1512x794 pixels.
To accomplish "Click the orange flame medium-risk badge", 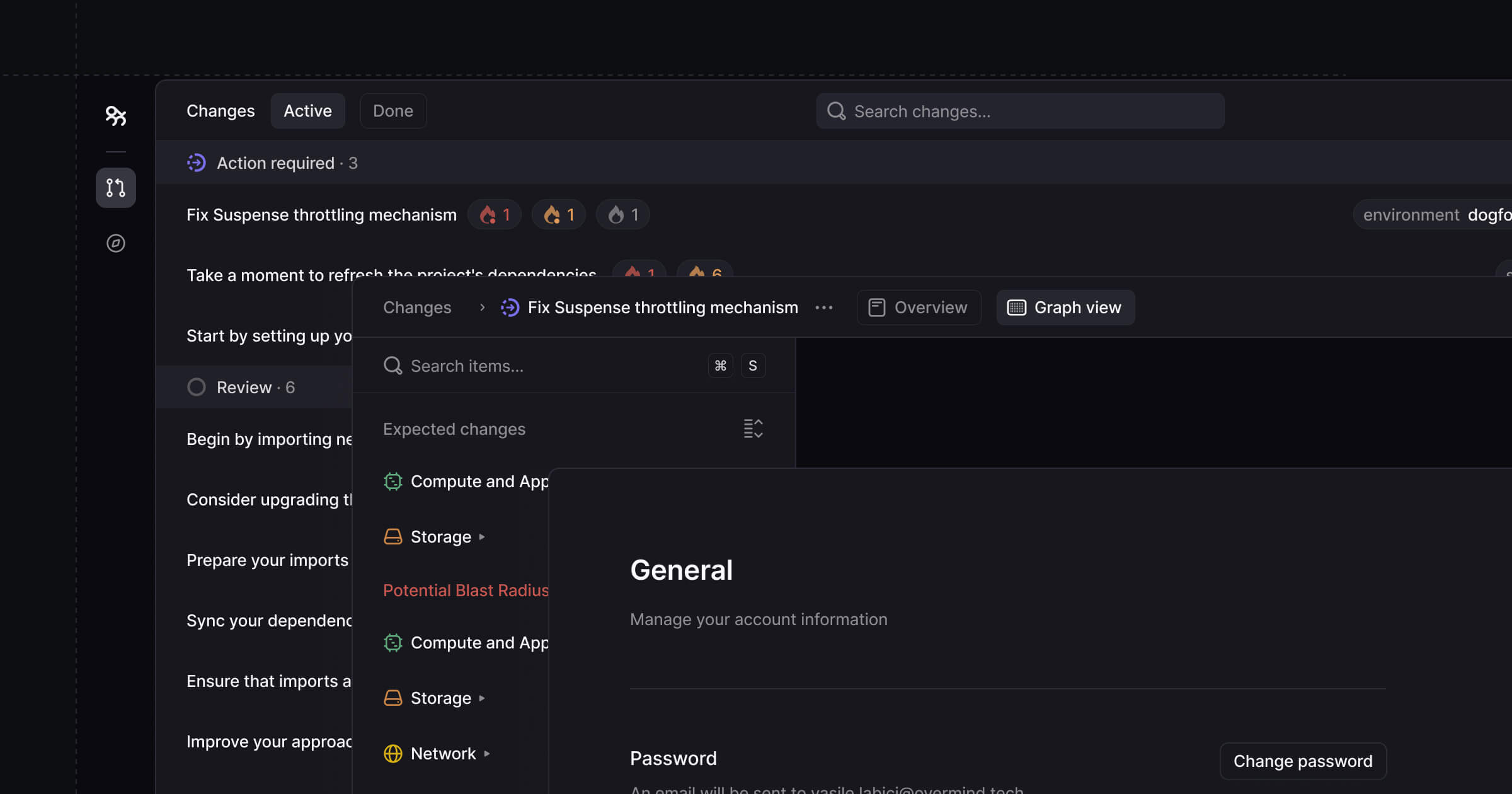I will pos(559,215).
